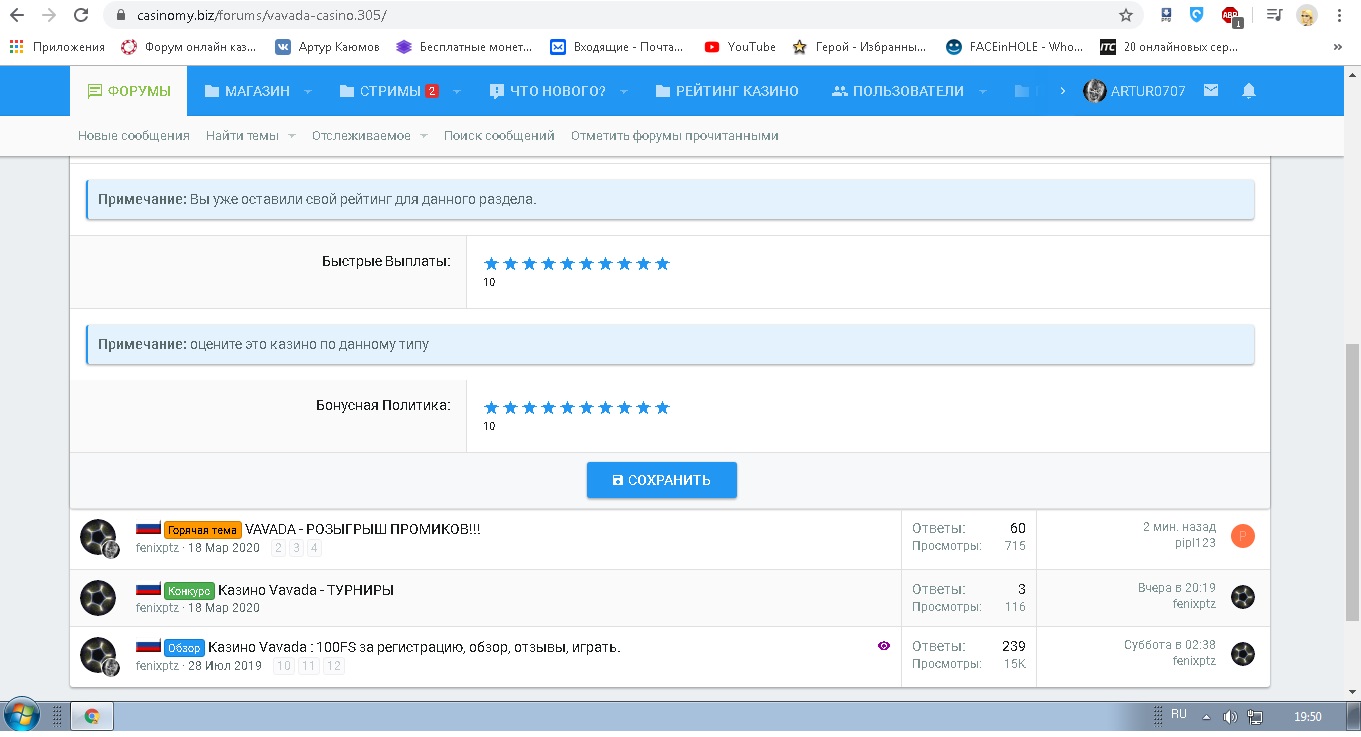The height and width of the screenshot is (737, 1361).
Task: Open the Входящие - Почта bookmark
Action: click(617, 46)
